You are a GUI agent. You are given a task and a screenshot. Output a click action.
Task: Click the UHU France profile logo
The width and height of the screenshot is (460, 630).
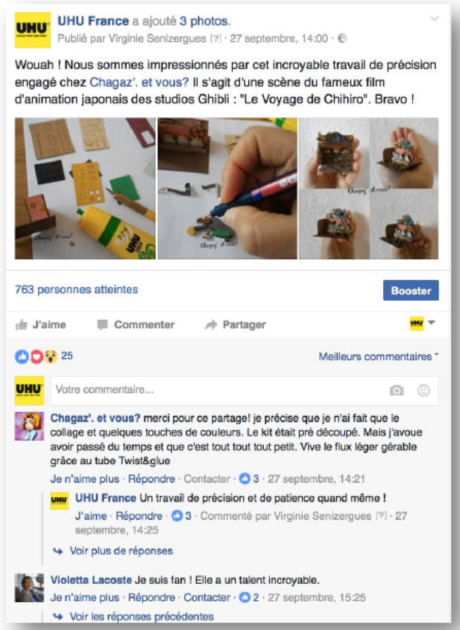(x=33, y=30)
